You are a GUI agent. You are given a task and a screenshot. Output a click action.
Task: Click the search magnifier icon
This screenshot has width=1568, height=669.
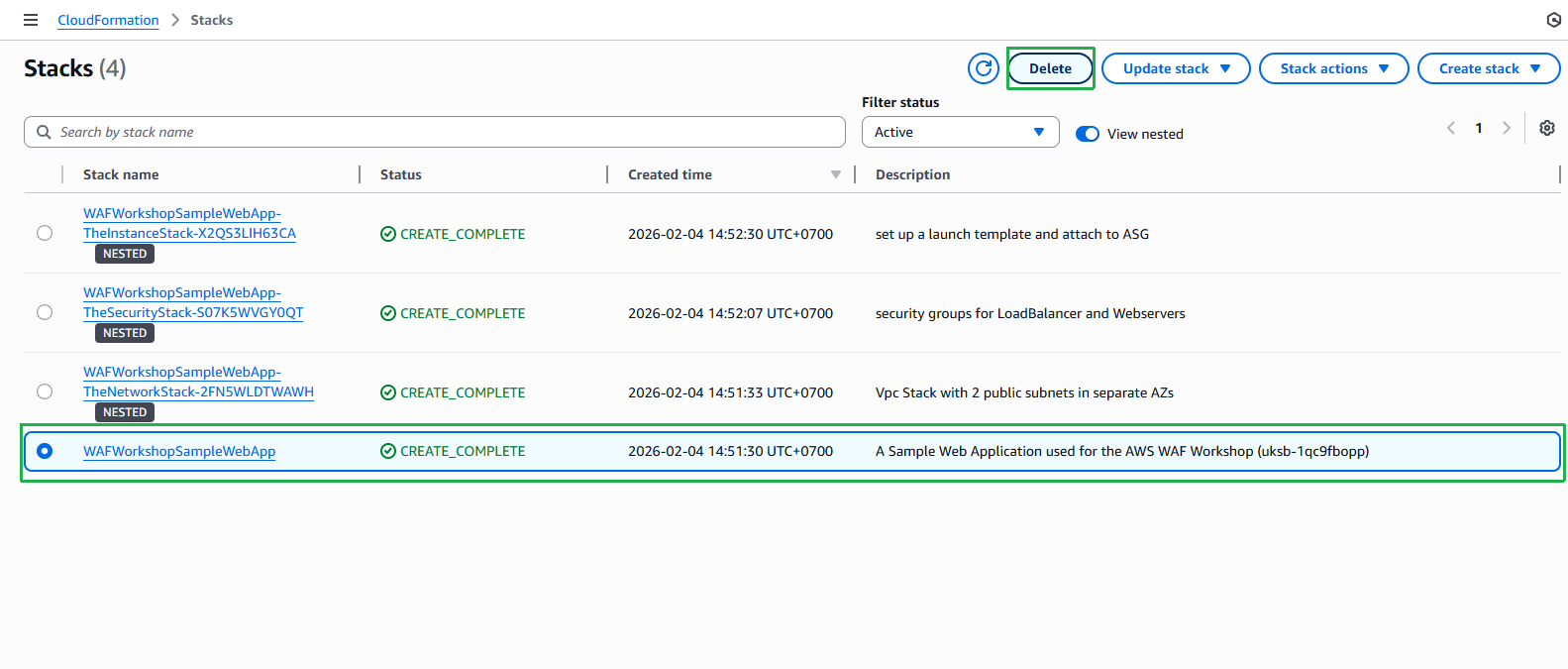point(44,132)
